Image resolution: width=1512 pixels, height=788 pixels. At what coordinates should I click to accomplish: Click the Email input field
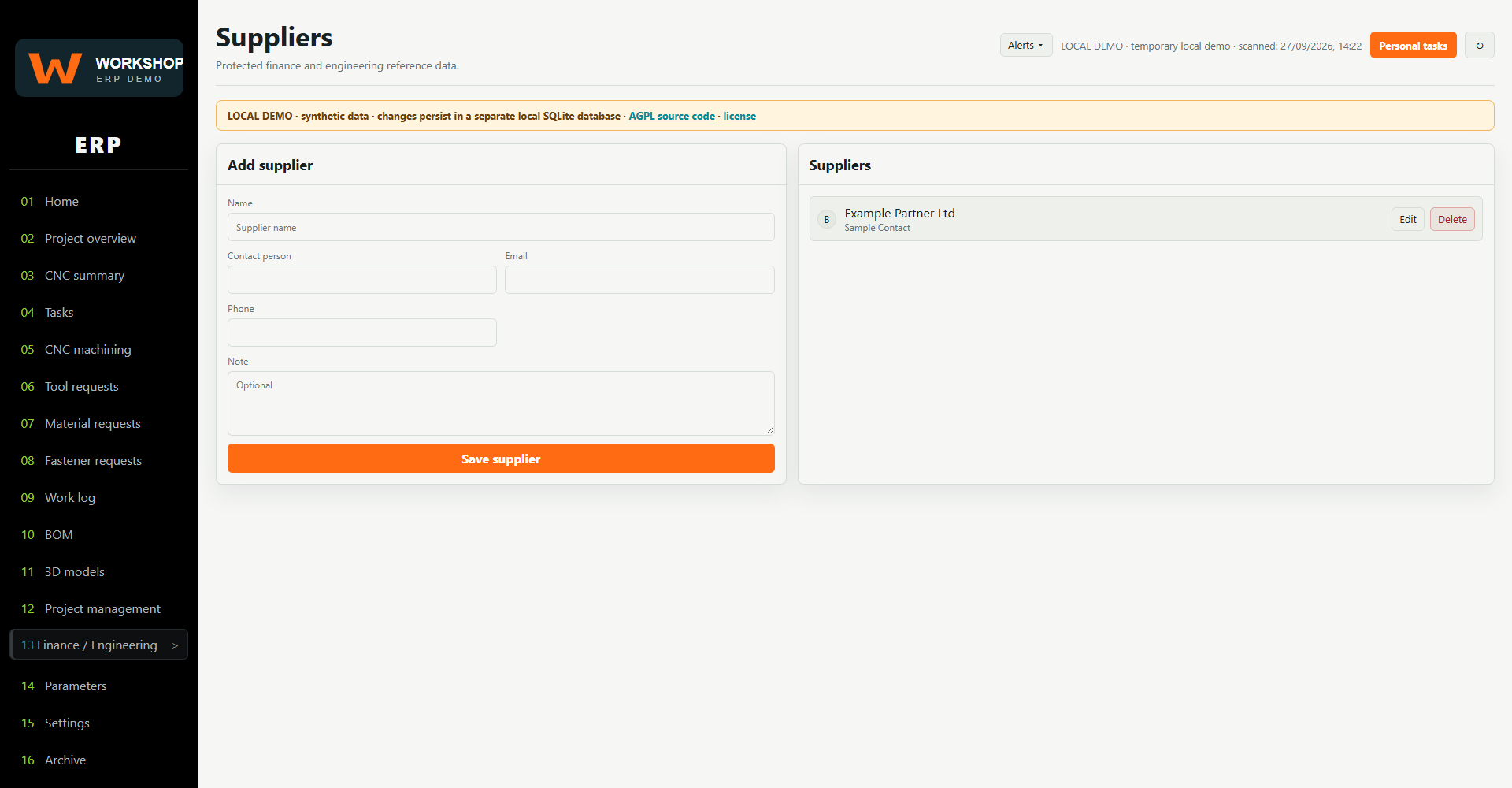click(x=639, y=280)
